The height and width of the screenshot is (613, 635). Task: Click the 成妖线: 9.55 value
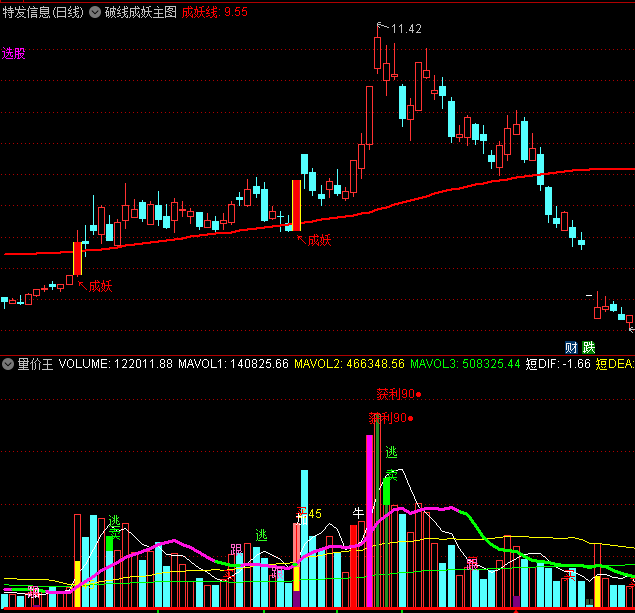[215, 12]
